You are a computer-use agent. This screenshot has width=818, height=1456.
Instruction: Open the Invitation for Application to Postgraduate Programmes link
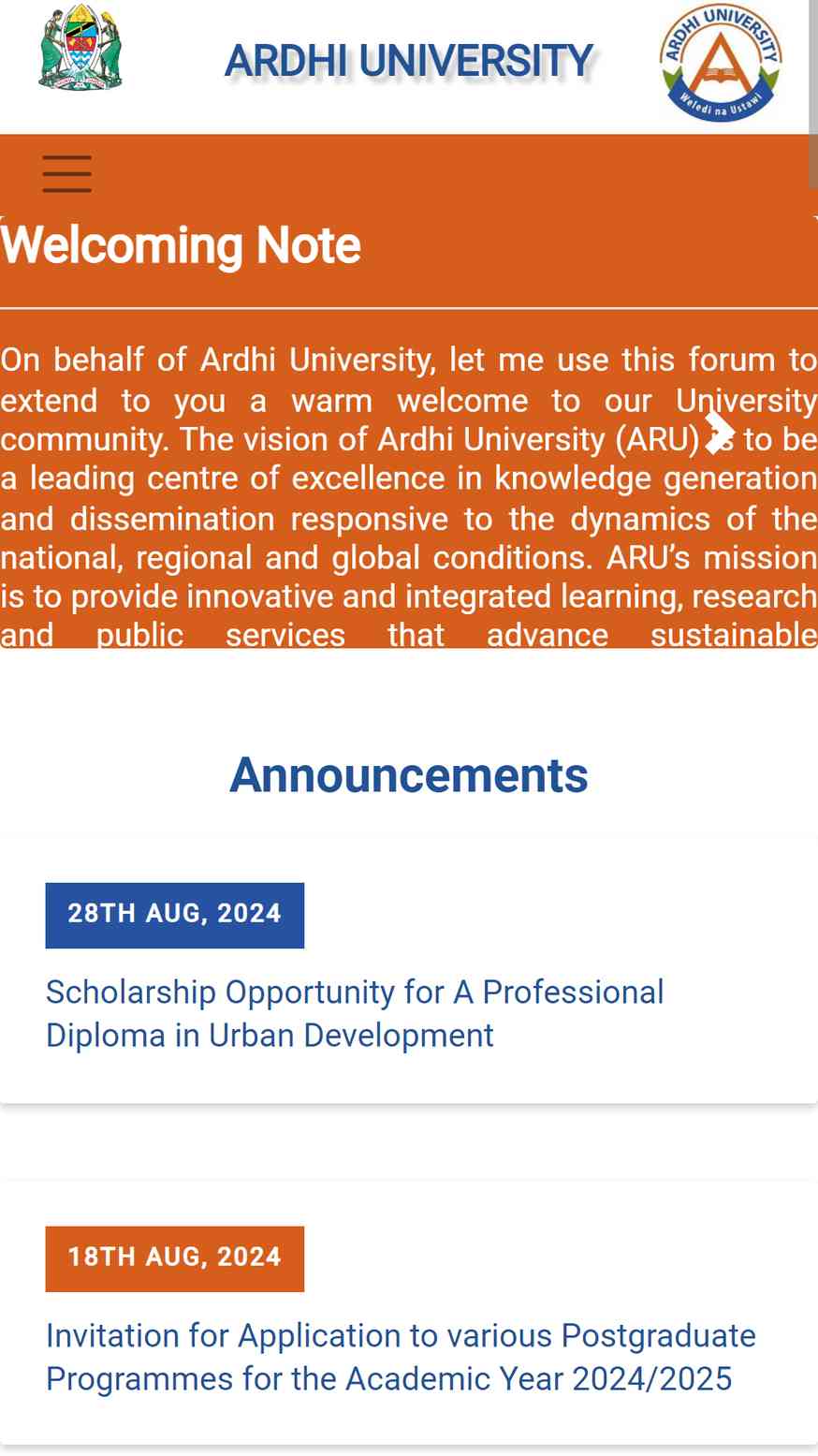pos(401,1358)
